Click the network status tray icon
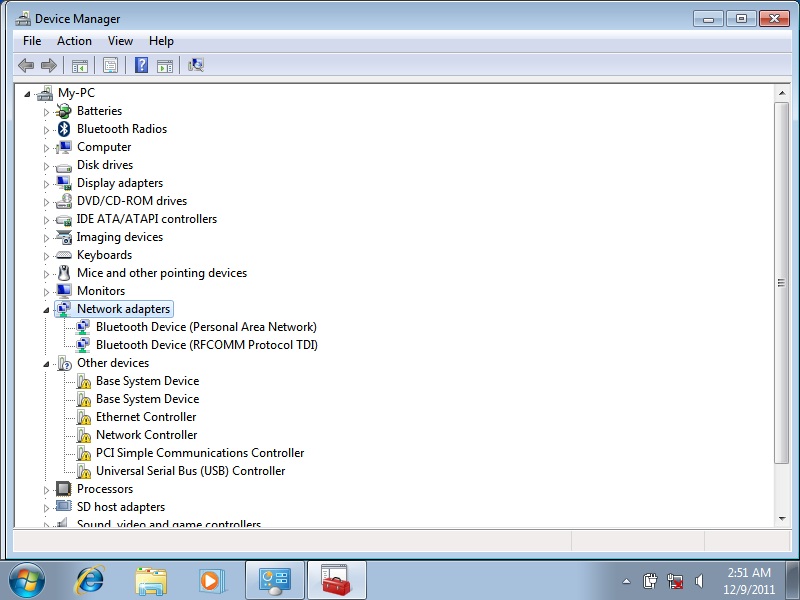Screen dimensions: 800x600 coord(675,581)
